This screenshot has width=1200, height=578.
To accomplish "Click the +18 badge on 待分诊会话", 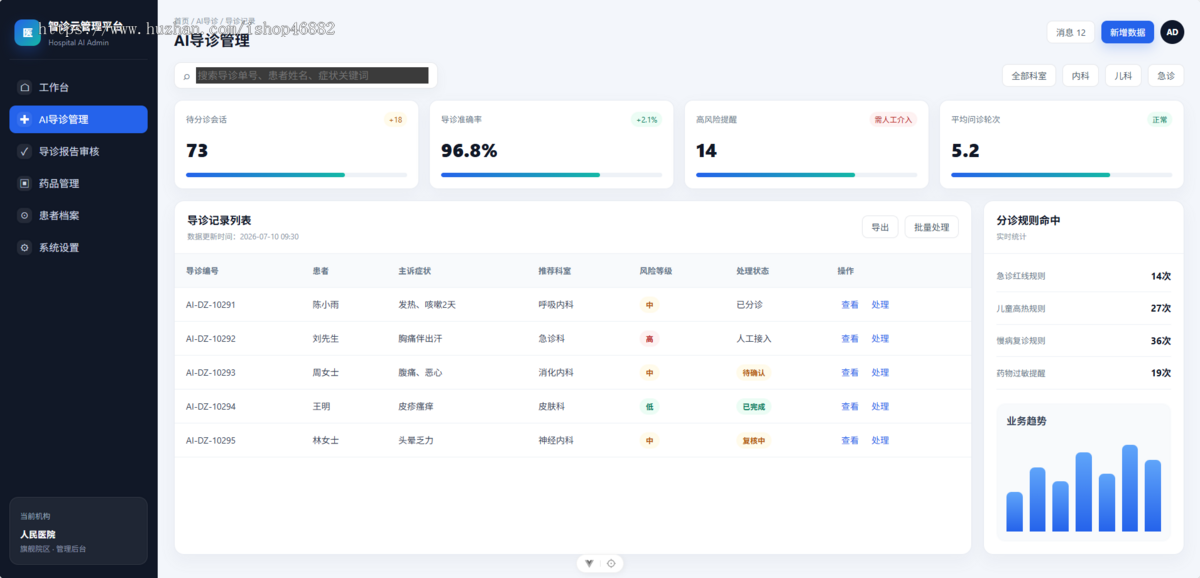I will [x=395, y=120].
